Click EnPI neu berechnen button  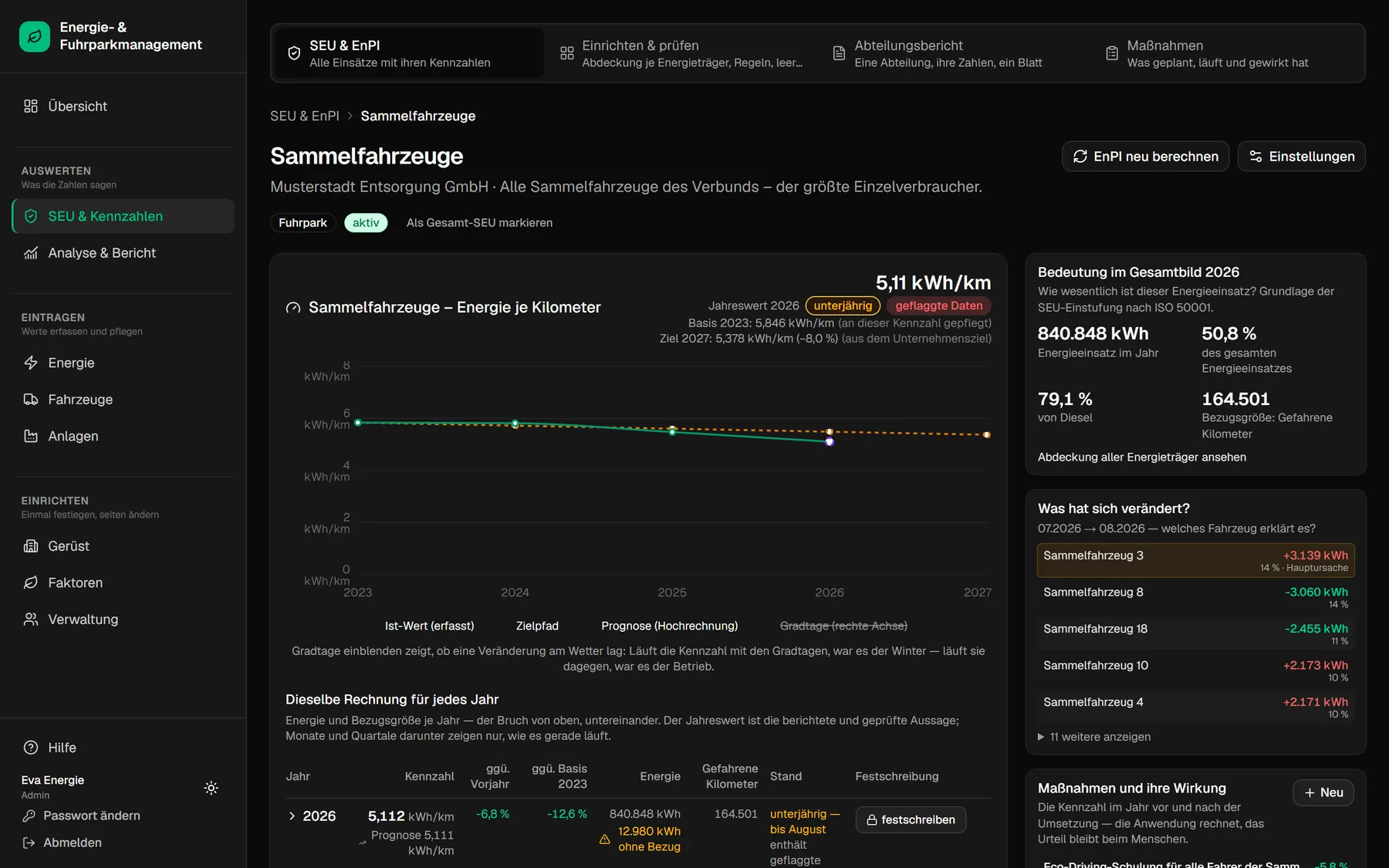1146,157
